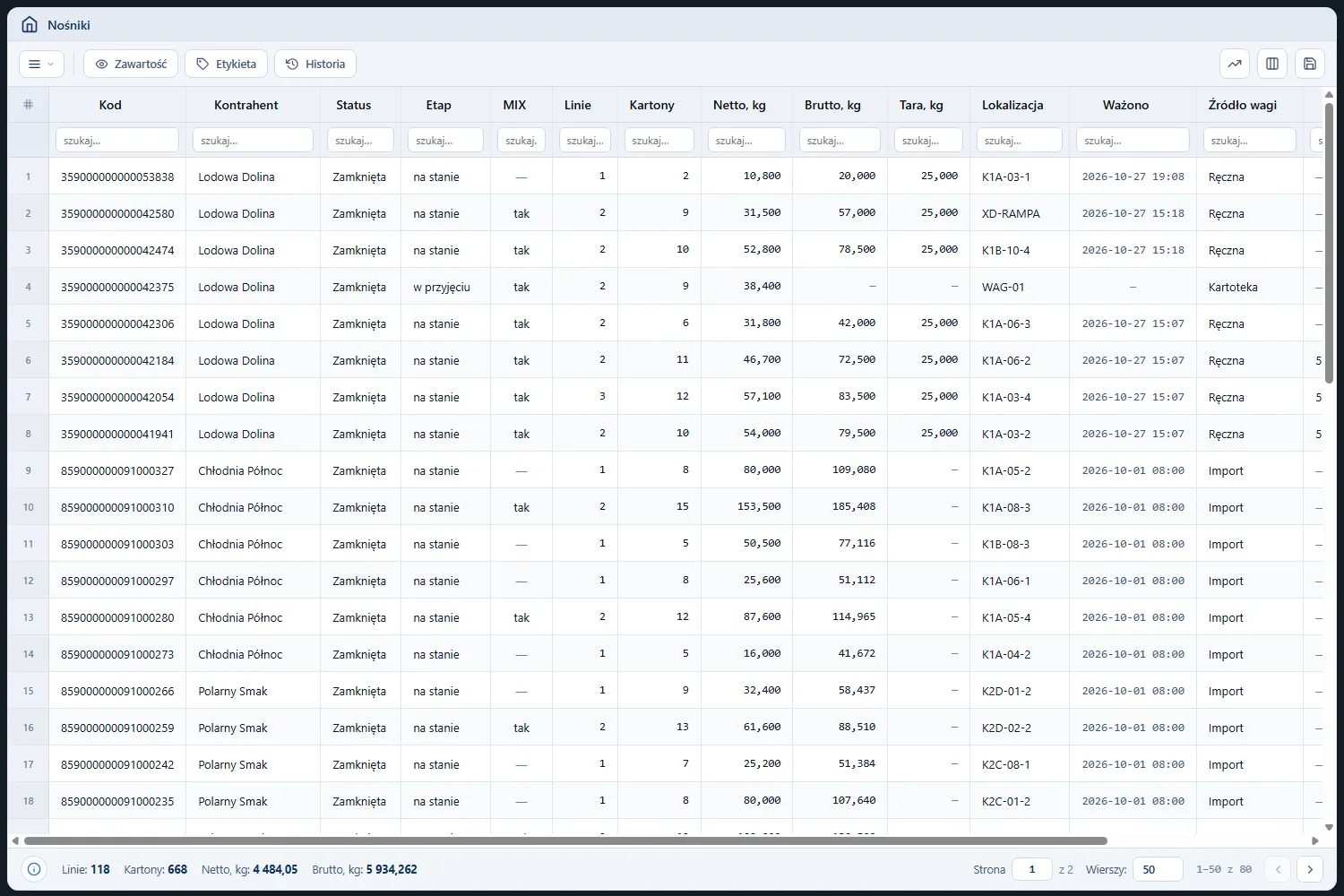The height and width of the screenshot is (896, 1344).
Task: Click the scroll-left arrow of horizontal scrollbar
Action: (x=15, y=841)
